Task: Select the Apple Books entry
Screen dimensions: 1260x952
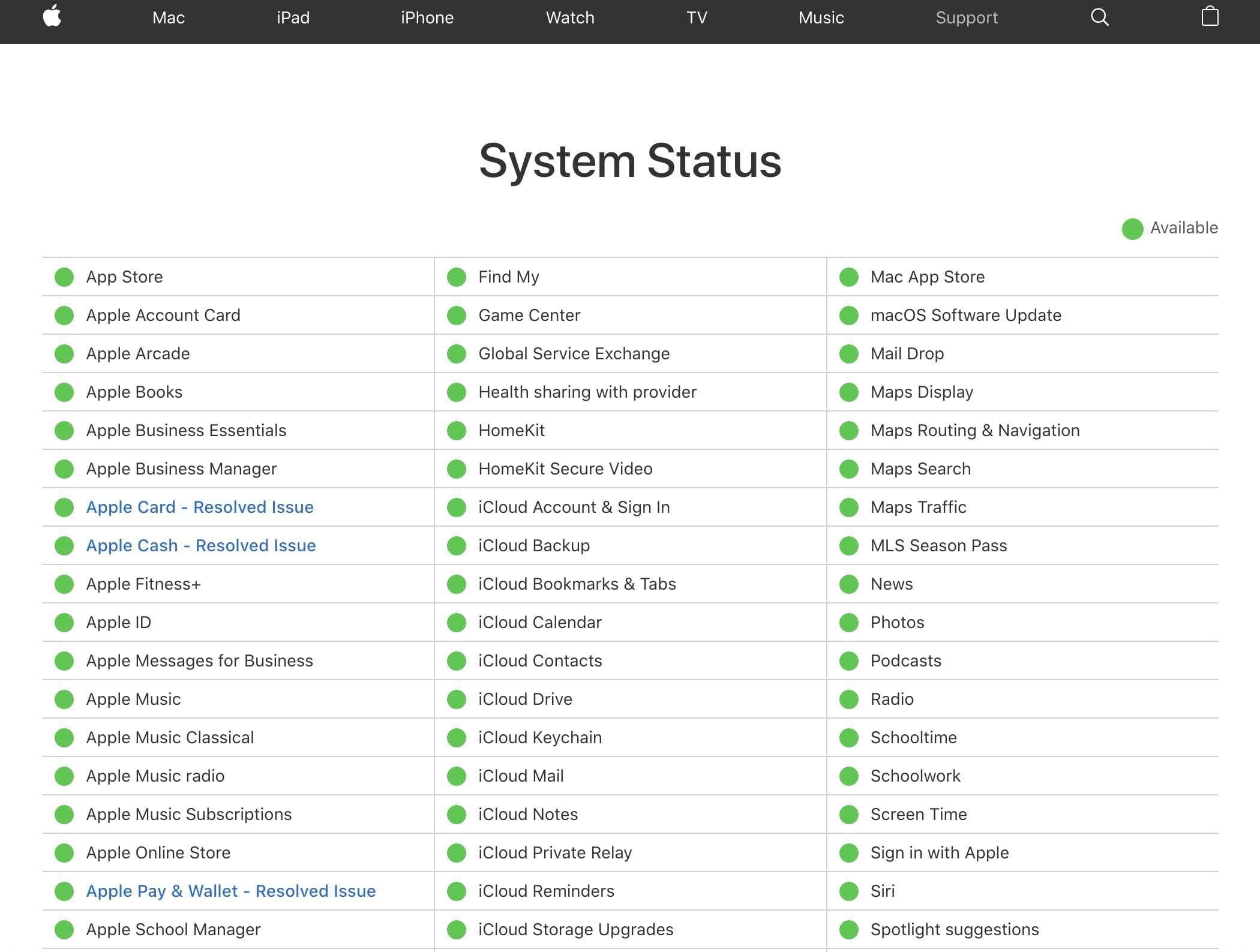Action: coord(134,392)
